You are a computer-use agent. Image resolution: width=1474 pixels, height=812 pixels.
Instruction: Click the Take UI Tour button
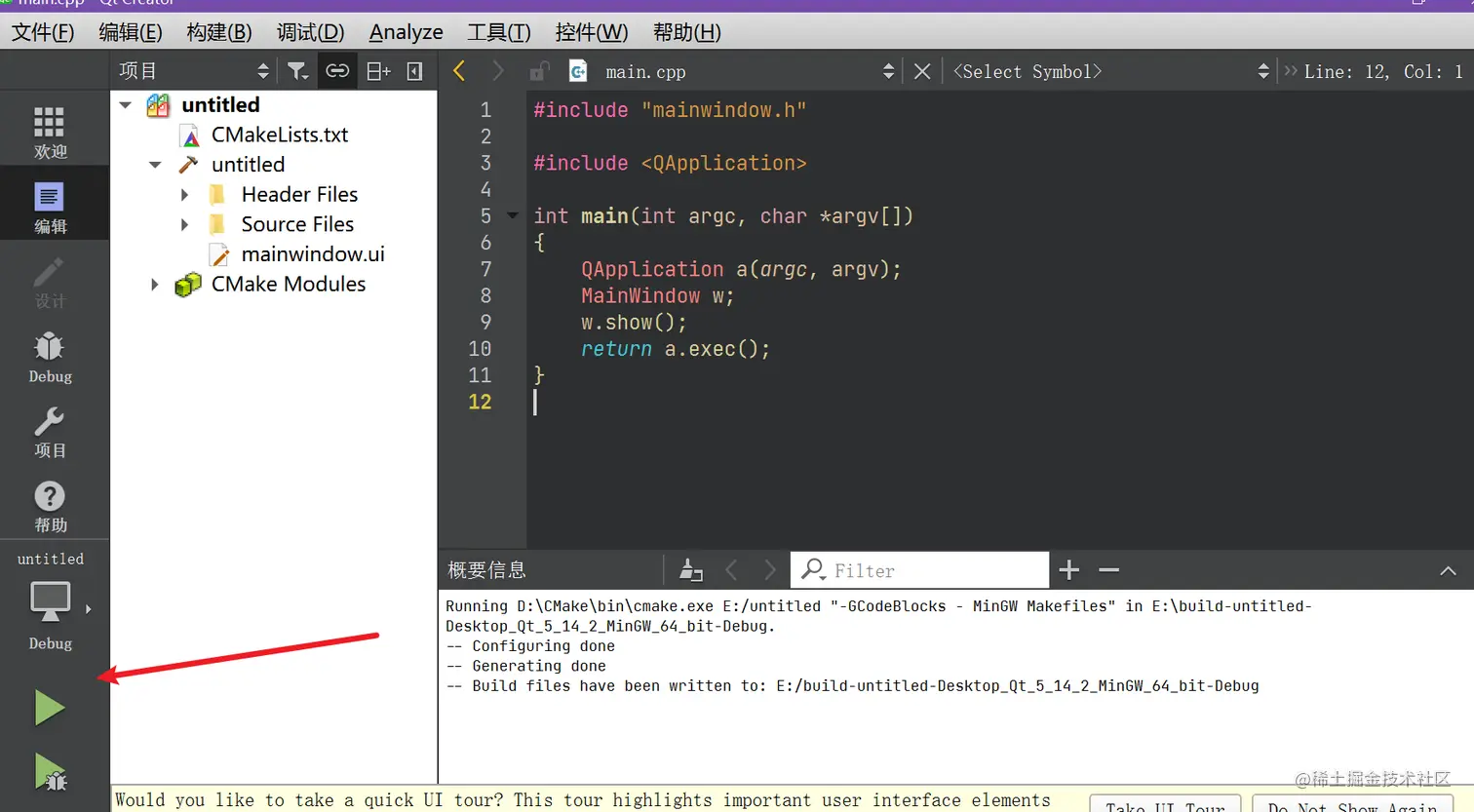1165,805
